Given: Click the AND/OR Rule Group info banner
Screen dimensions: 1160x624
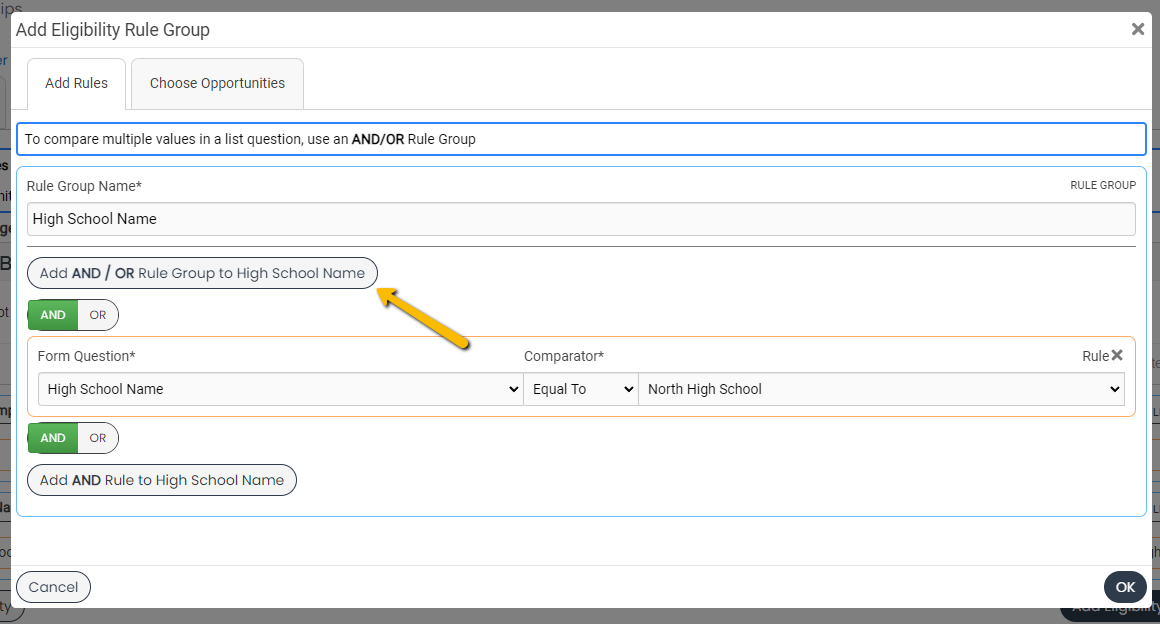Looking at the screenshot, I should 580,139.
